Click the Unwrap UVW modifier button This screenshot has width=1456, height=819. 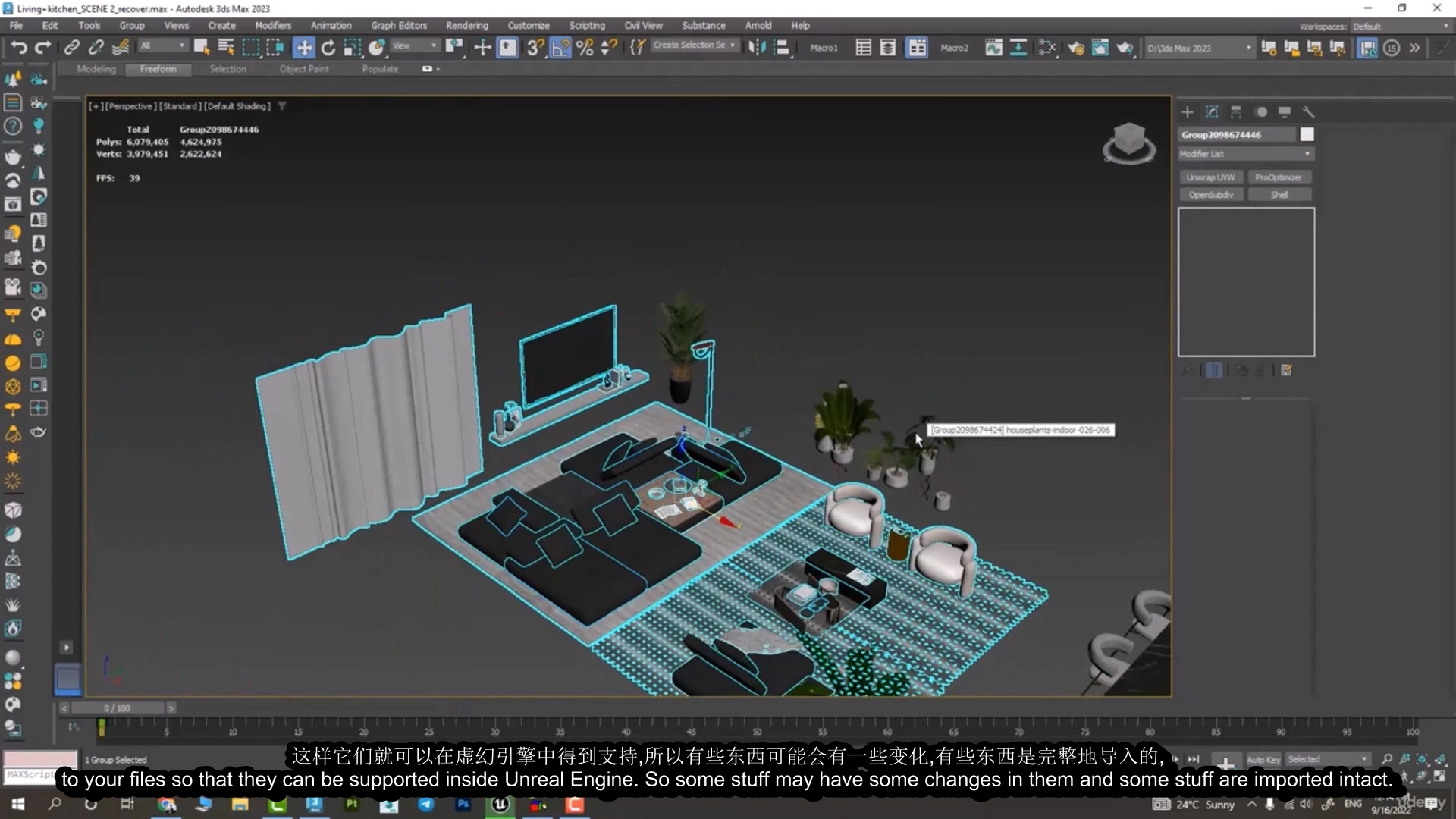coord(1210,177)
